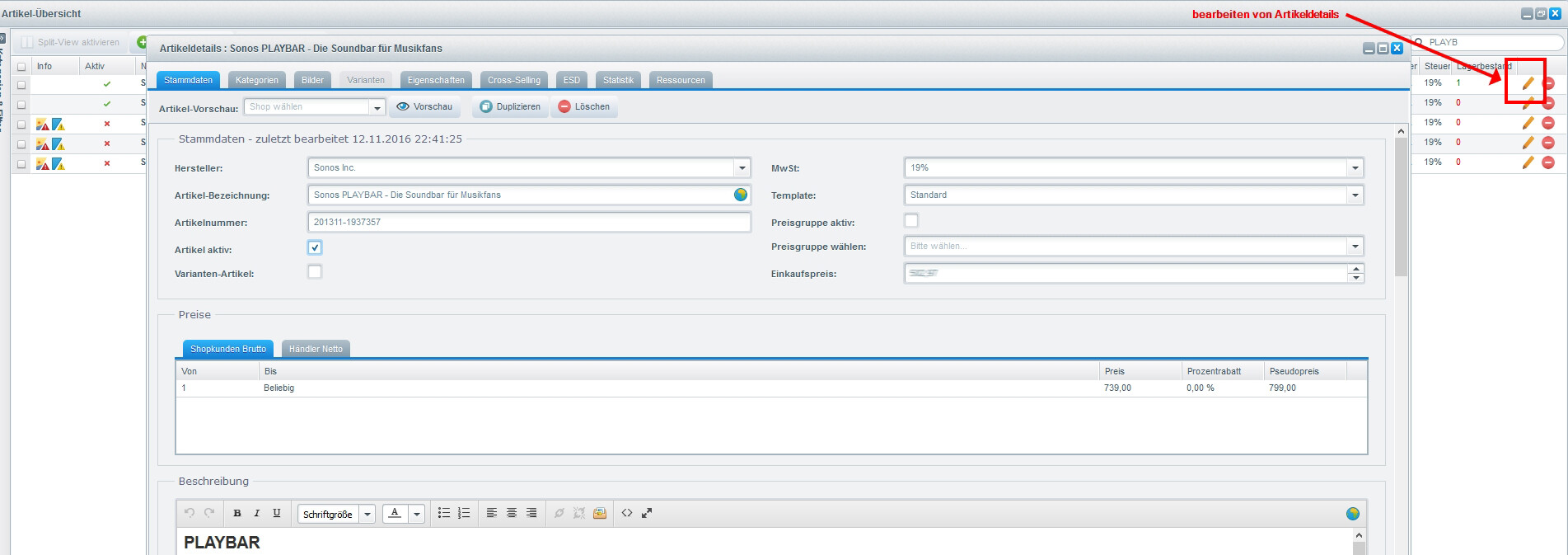The width and height of the screenshot is (1568, 555).
Task: Switch to the Kategorien tab
Action: [257, 80]
